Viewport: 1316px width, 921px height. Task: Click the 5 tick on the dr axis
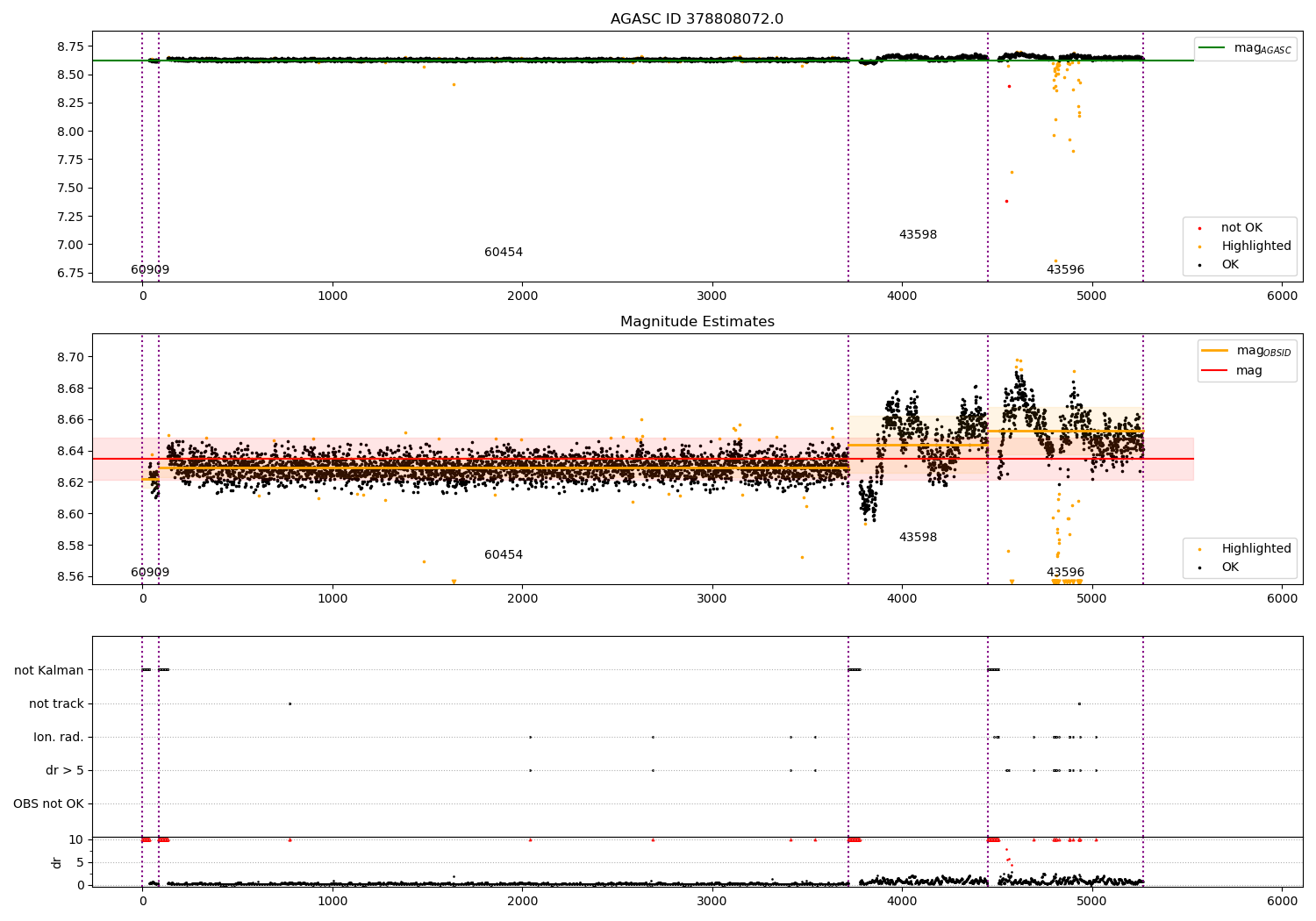click(80, 863)
